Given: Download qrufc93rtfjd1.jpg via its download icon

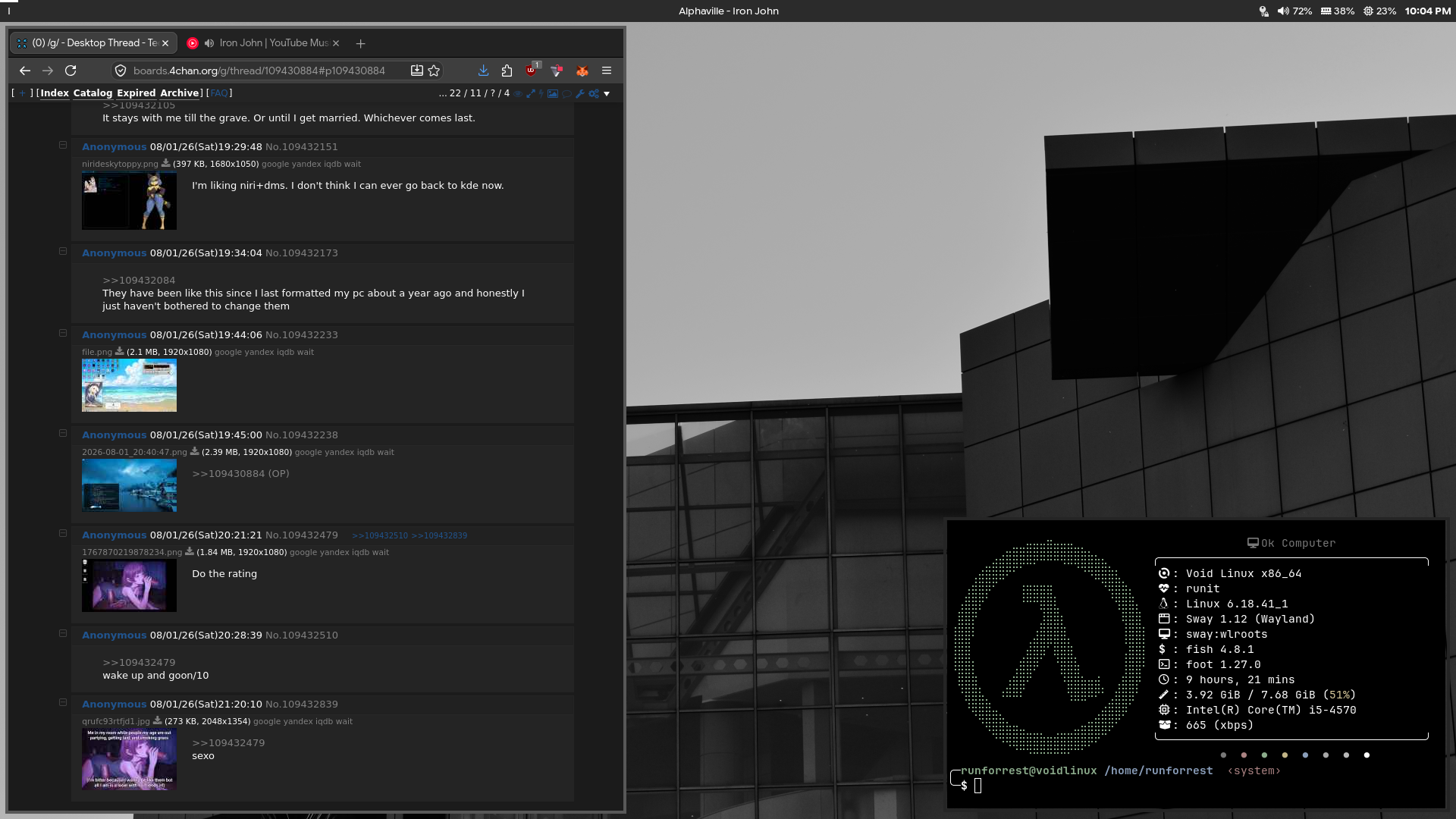Looking at the screenshot, I should [157, 720].
